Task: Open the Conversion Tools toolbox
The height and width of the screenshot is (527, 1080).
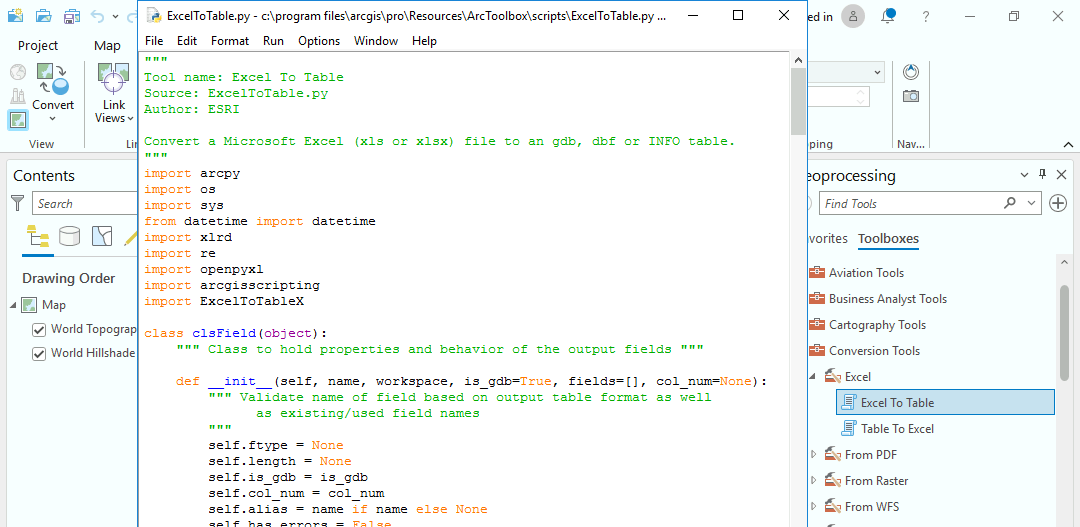Action: pos(874,351)
